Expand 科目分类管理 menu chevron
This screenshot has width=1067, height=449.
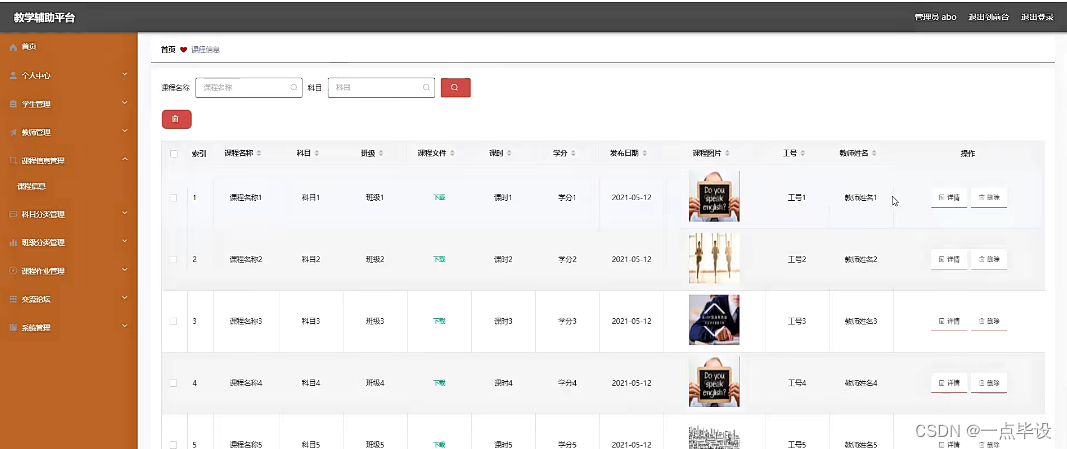click(125, 213)
